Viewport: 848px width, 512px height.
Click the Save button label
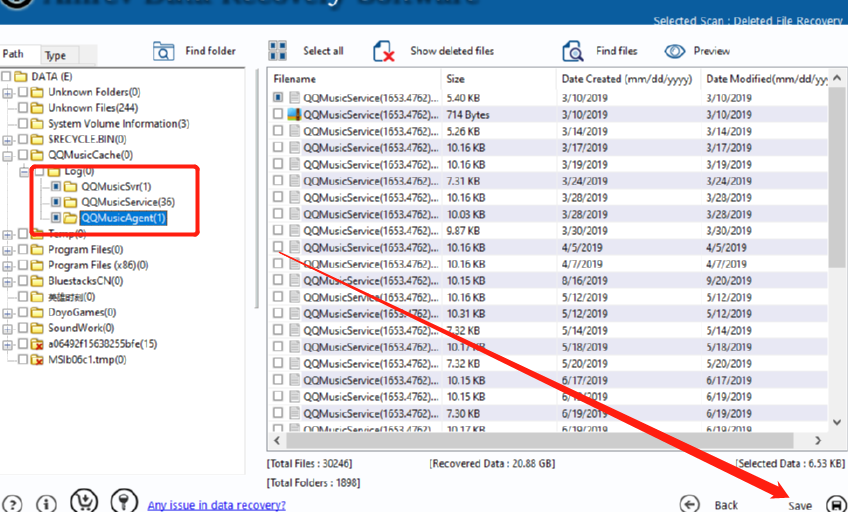point(800,506)
